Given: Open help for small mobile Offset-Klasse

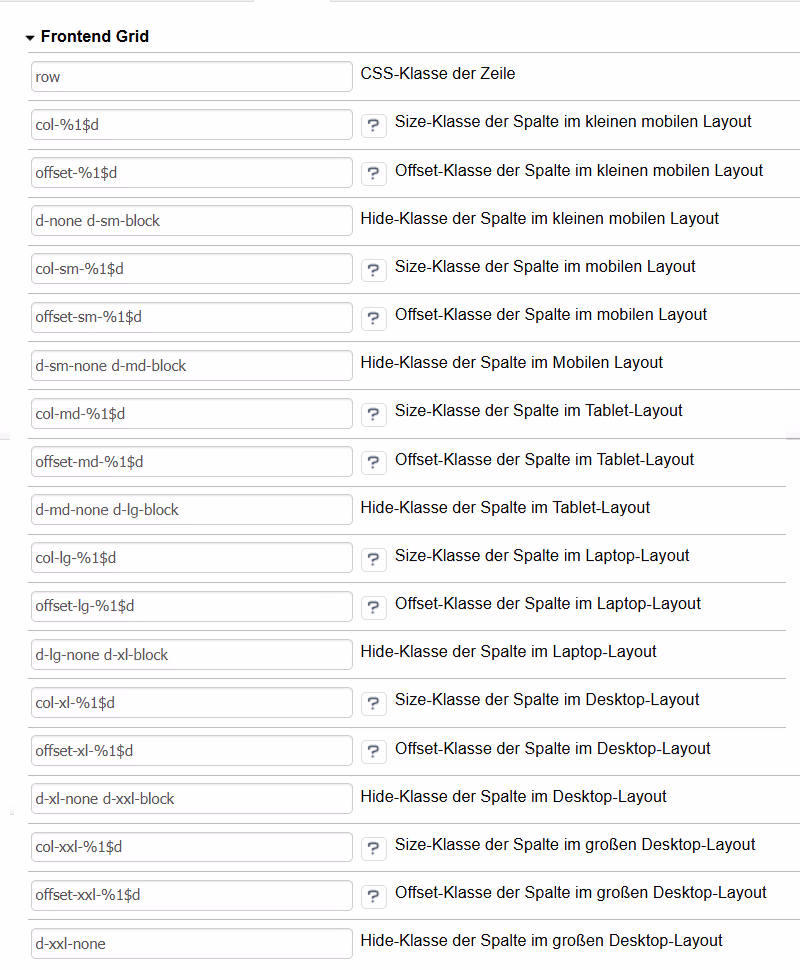Looking at the screenshot, I should (374, 173).
